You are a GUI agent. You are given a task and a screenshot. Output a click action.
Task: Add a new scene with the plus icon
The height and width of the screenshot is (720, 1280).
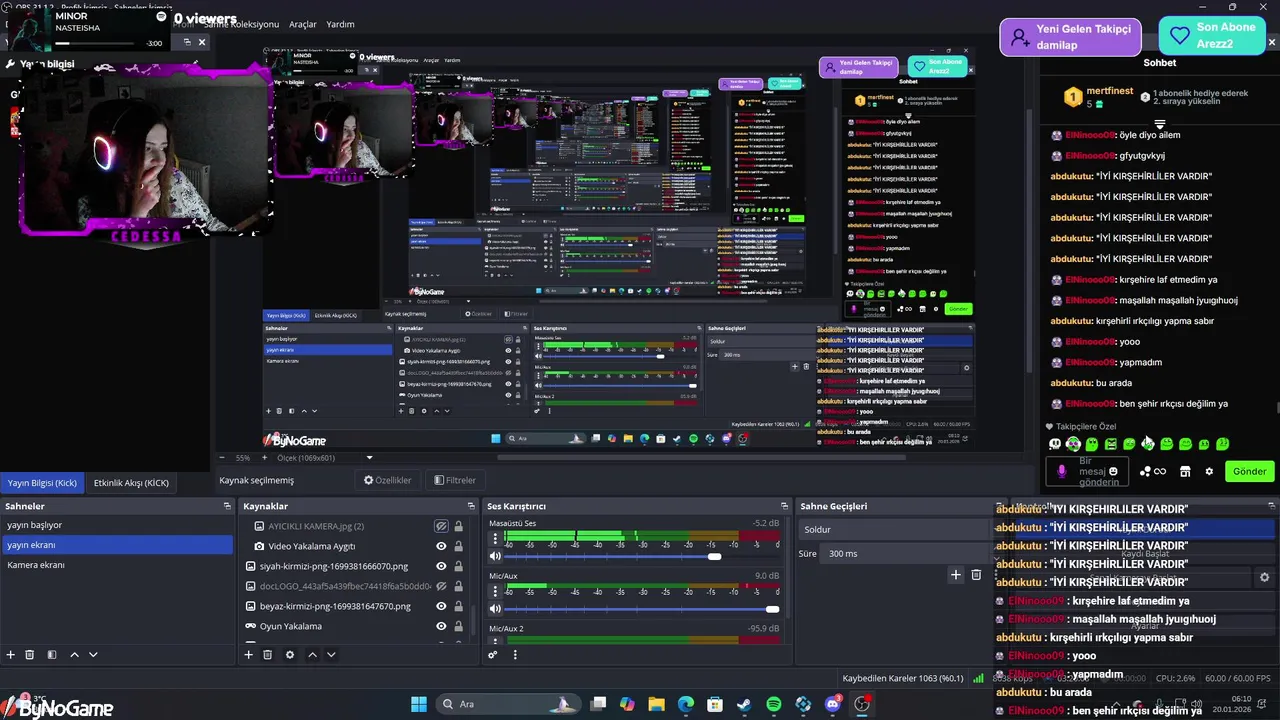pos(11,655)
